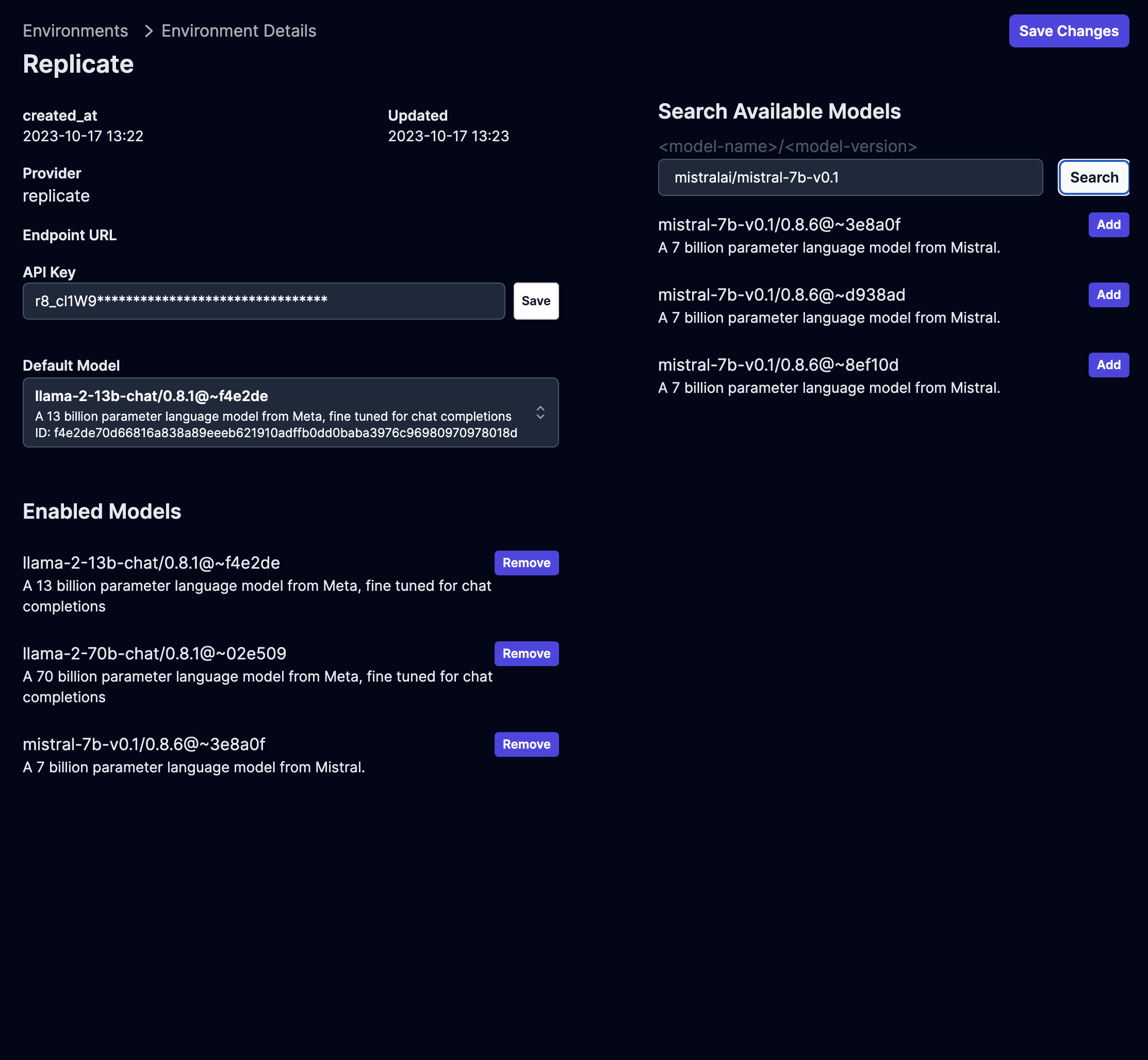Click the Environment Details breadcrumb
This screenshot has width=1148, height=1060.
point(238,31)
